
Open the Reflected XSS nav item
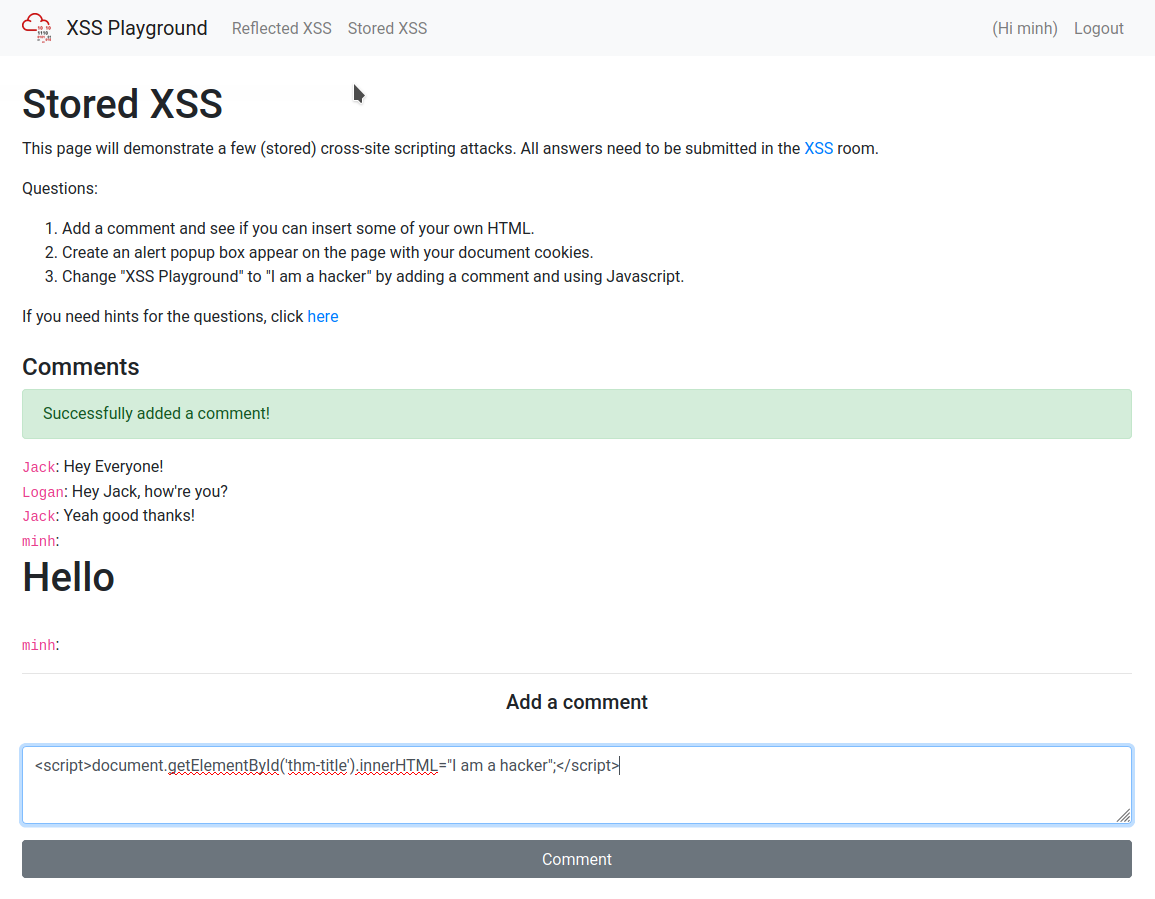[x=281, y=28]
